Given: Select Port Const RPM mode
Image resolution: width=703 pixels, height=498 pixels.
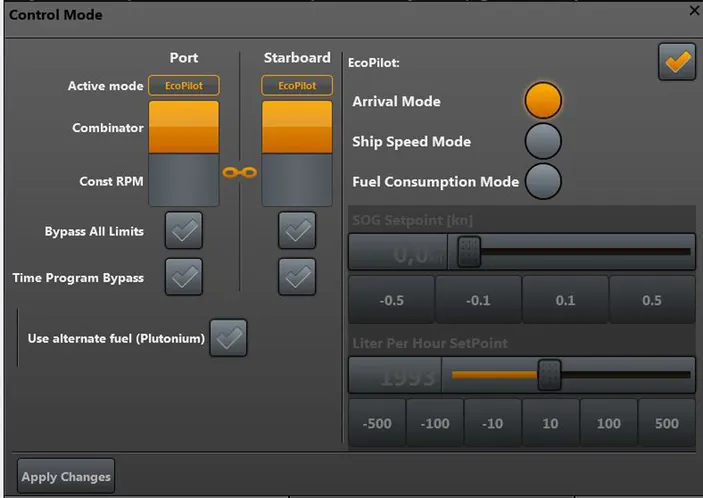Looking at the screenshot, I should 184,180.
